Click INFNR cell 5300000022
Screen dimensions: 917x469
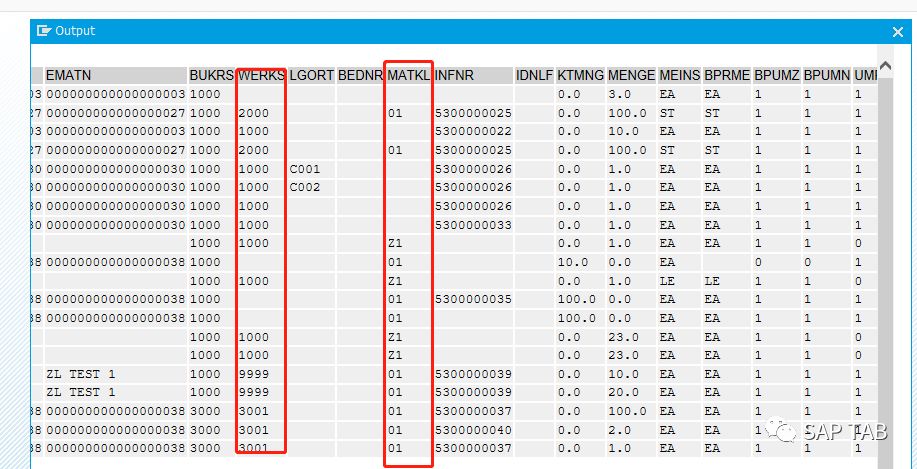pos(473,132)
